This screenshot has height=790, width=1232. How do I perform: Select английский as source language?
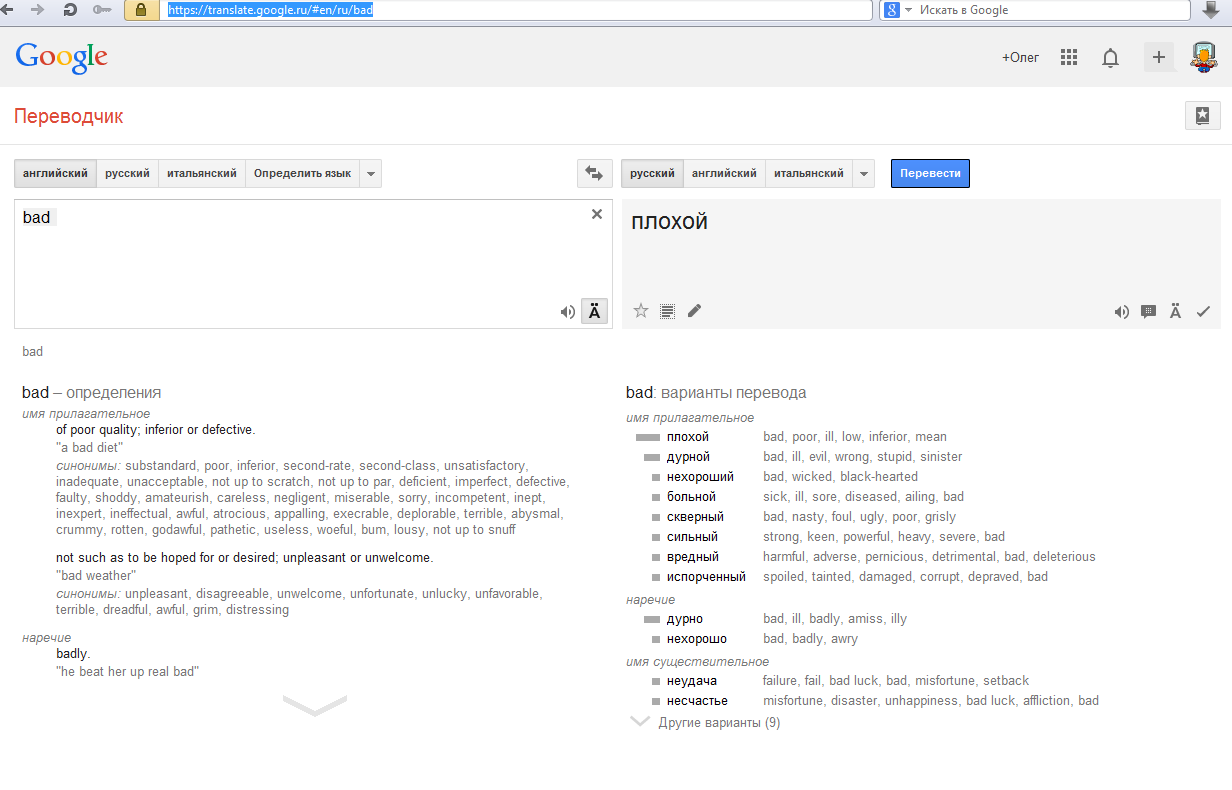pos(56,173)
